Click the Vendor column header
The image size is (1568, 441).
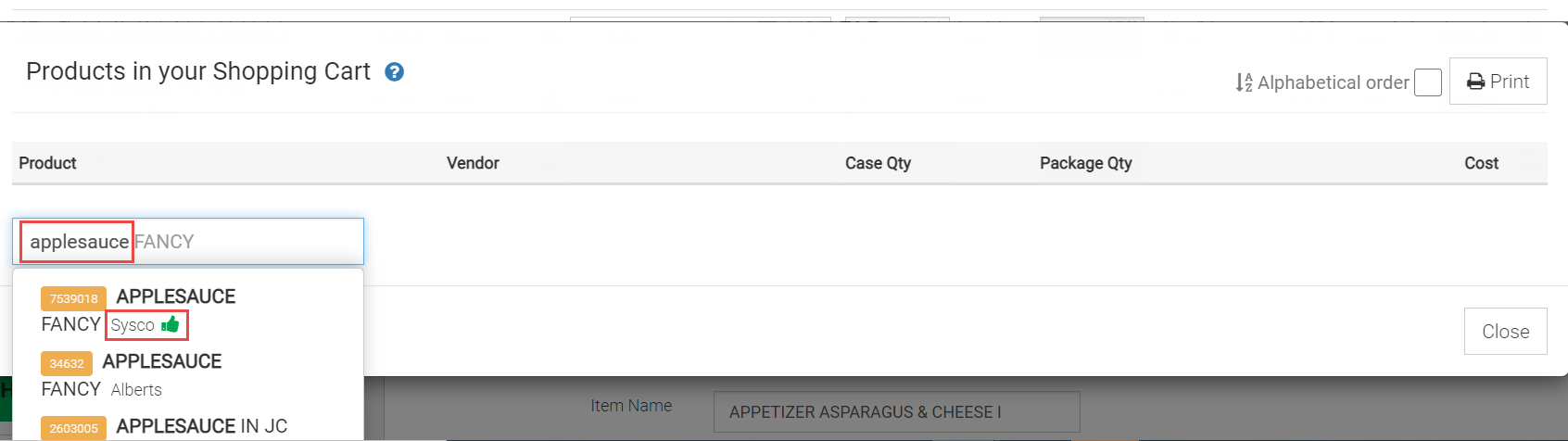point(473,163)
